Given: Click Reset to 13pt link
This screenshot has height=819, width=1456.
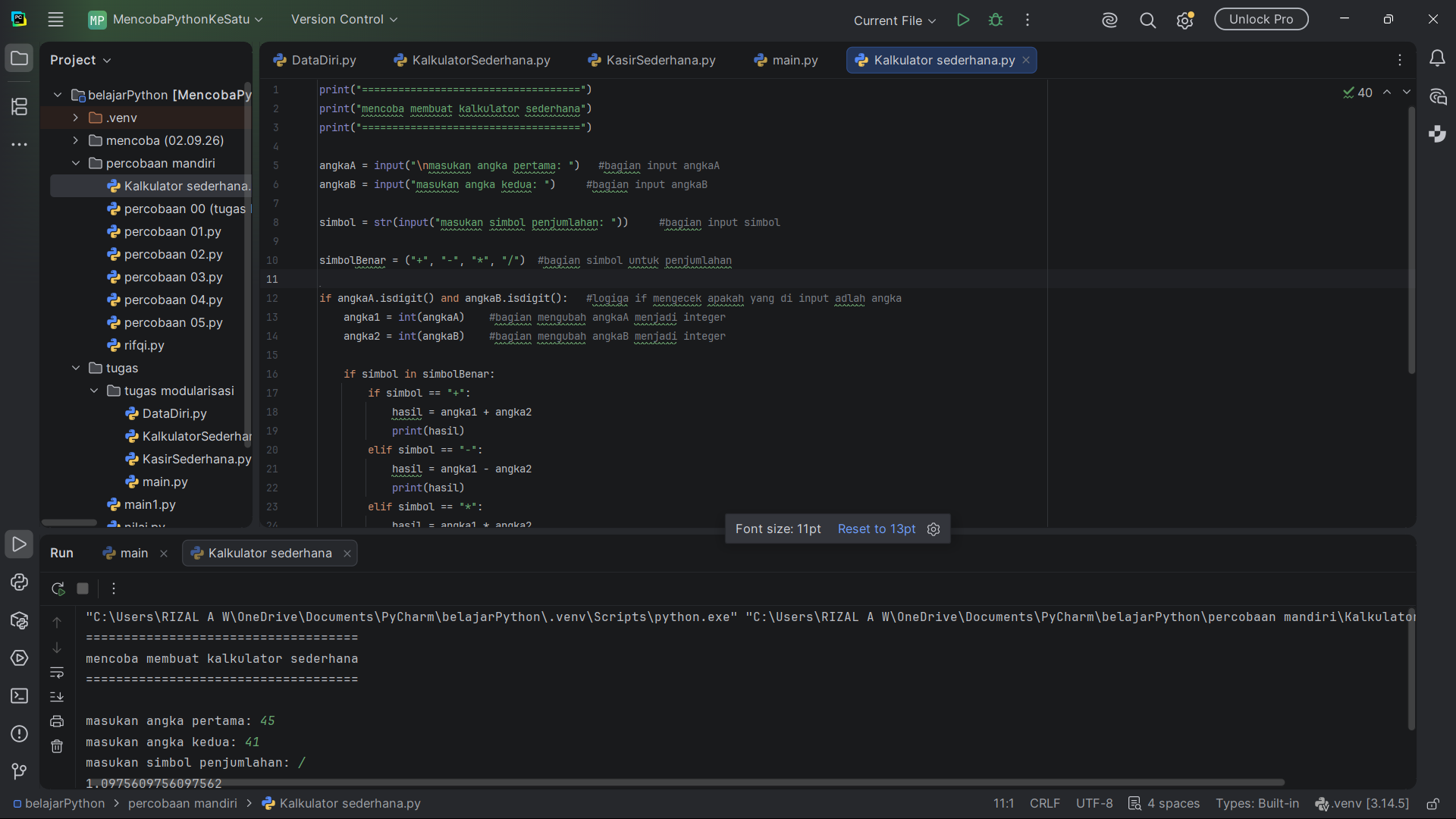Looking at the screenshot, I should pyautogui.click(x=877, y=529).
